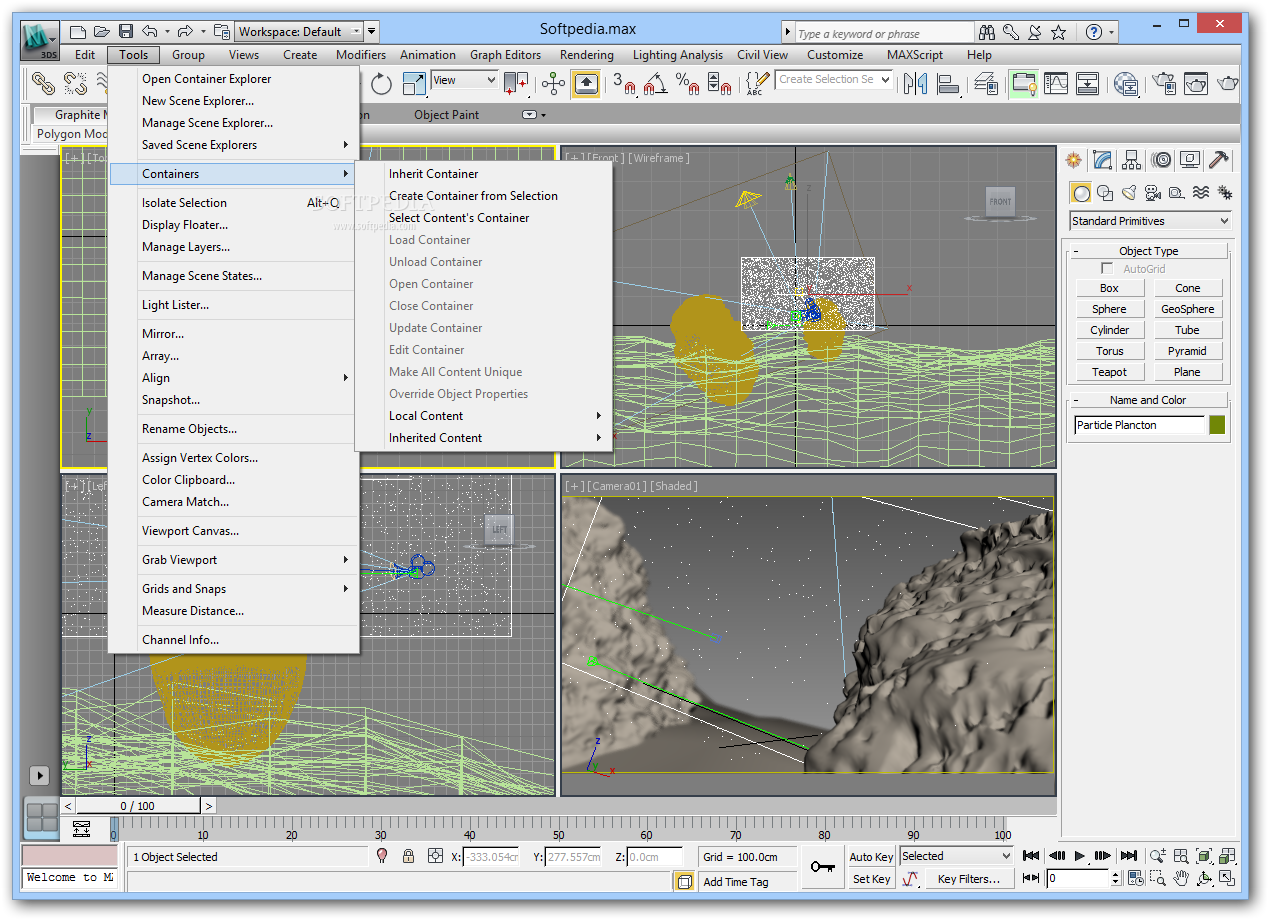
Task: Open the Modify panel tab icon
Action: [1103, 160]
